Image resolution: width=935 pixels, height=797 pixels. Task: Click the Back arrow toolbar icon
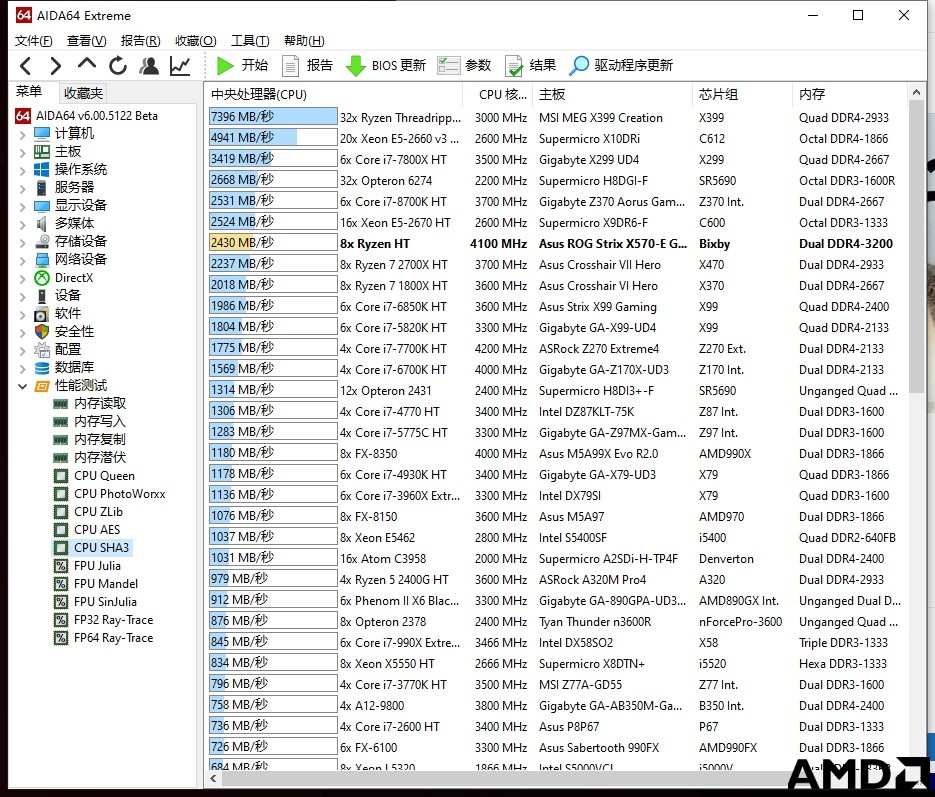26,66
